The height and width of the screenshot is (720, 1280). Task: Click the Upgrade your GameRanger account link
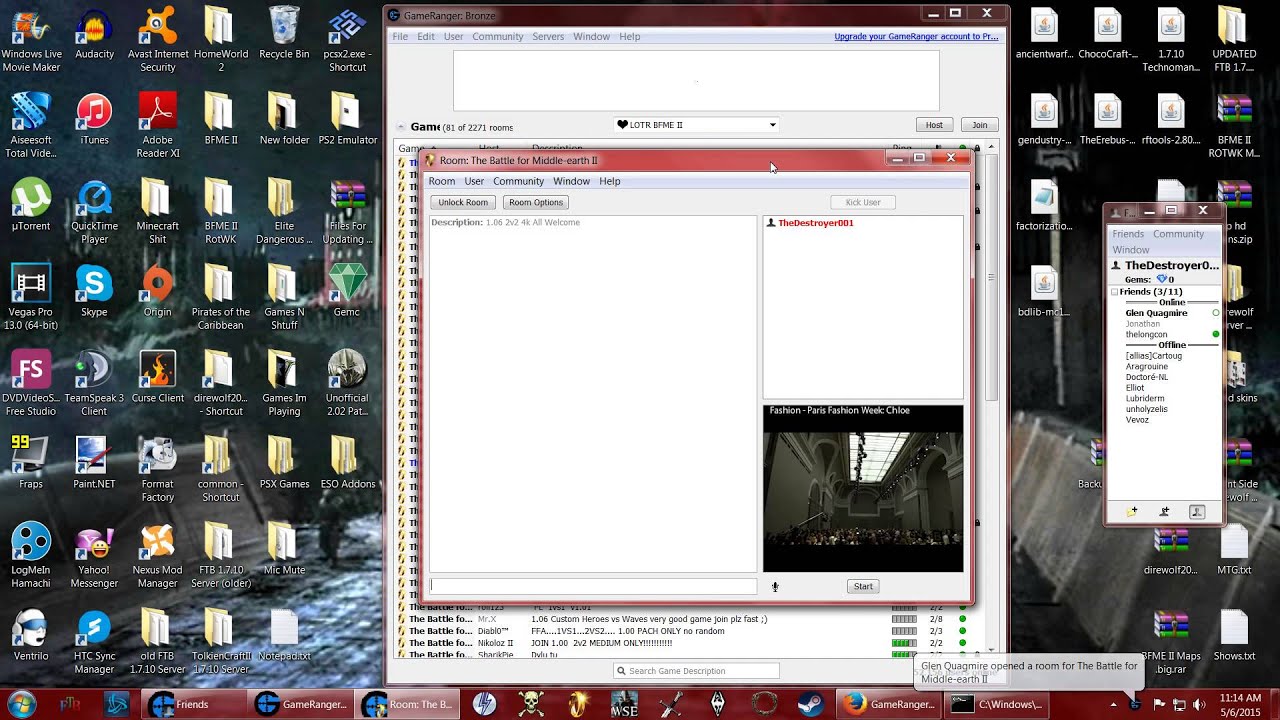pos(916,37)
